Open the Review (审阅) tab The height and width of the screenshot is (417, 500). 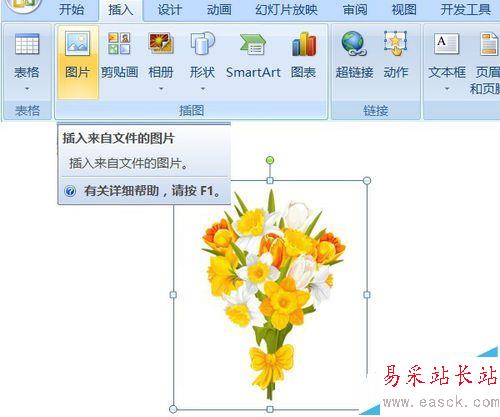tap(355, 9)
